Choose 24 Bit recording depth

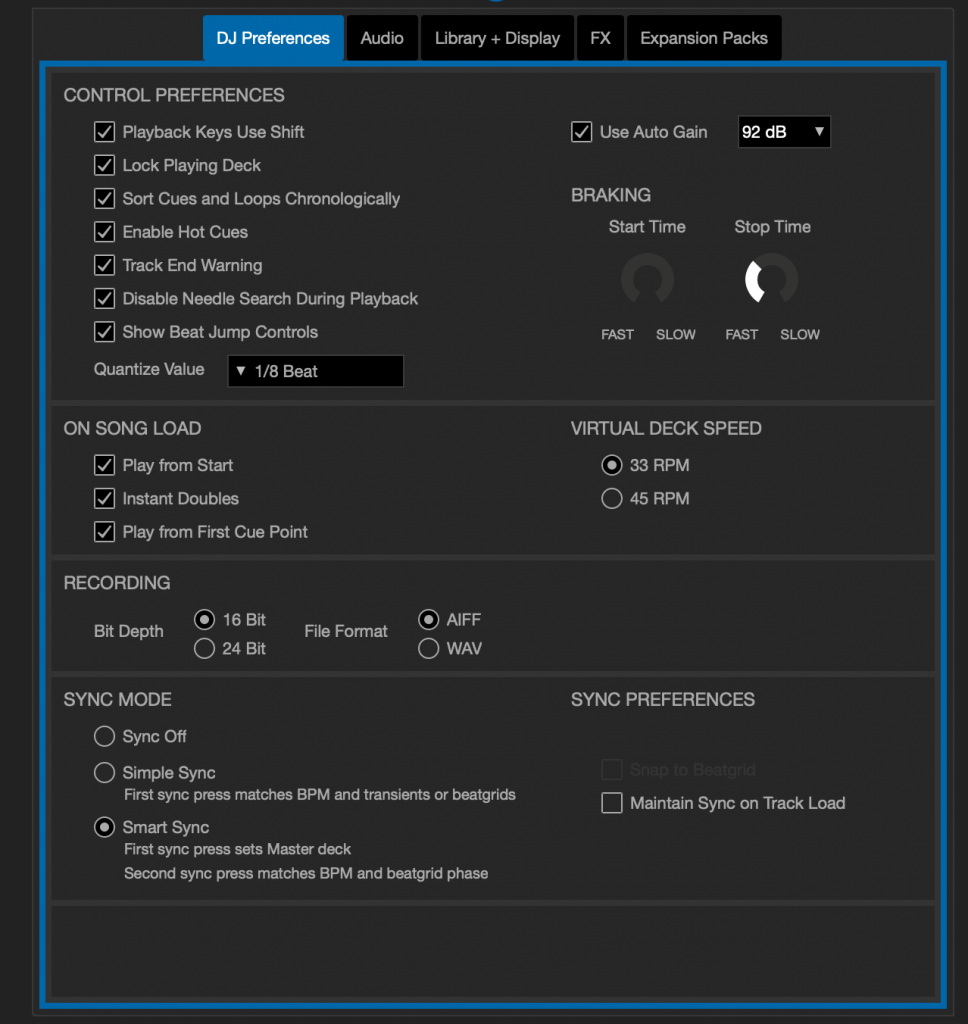(204, 648)
